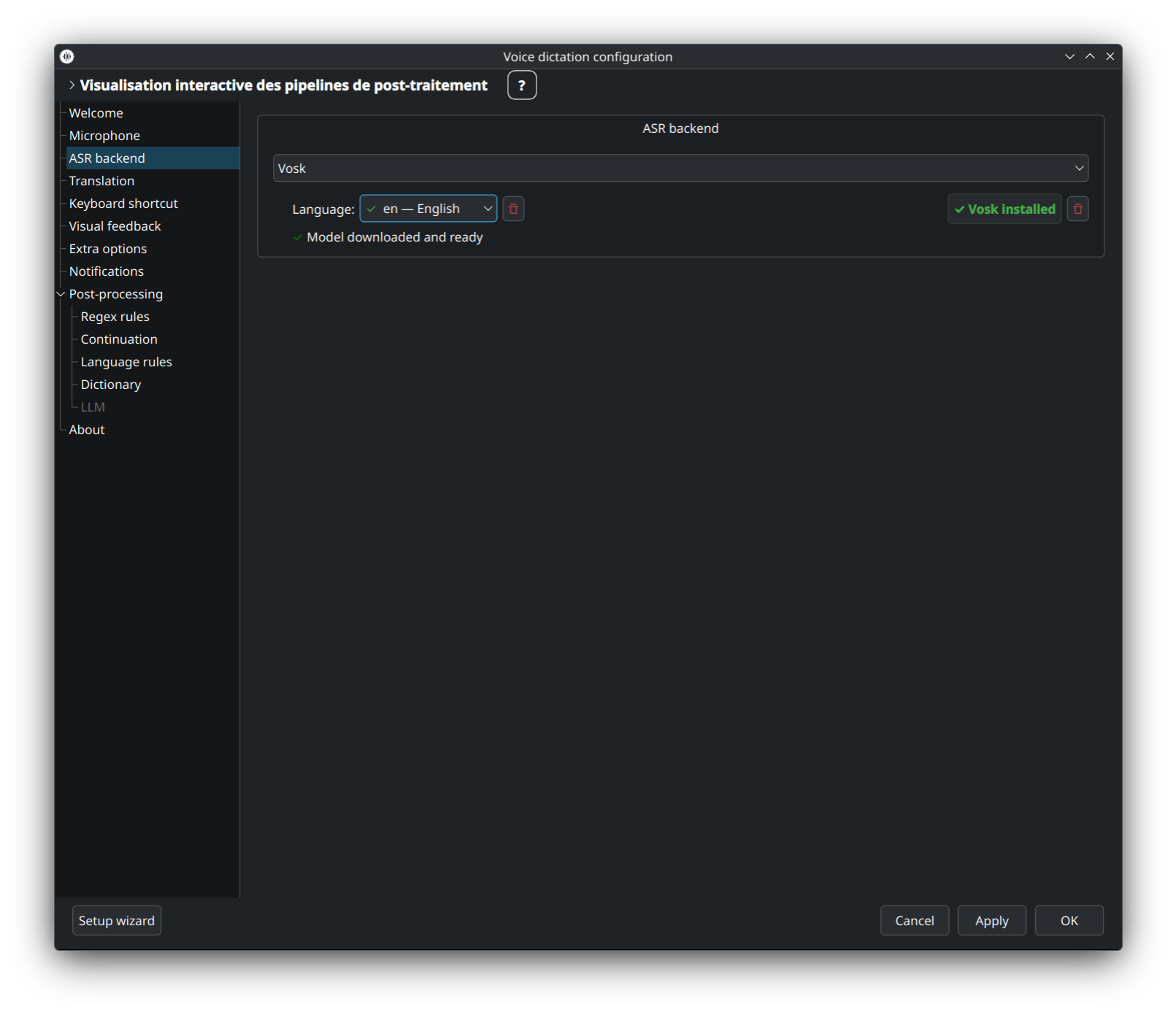The image size is (1176, 1015).
Task: Click the Language: label
Action: [x=323, y=209]
